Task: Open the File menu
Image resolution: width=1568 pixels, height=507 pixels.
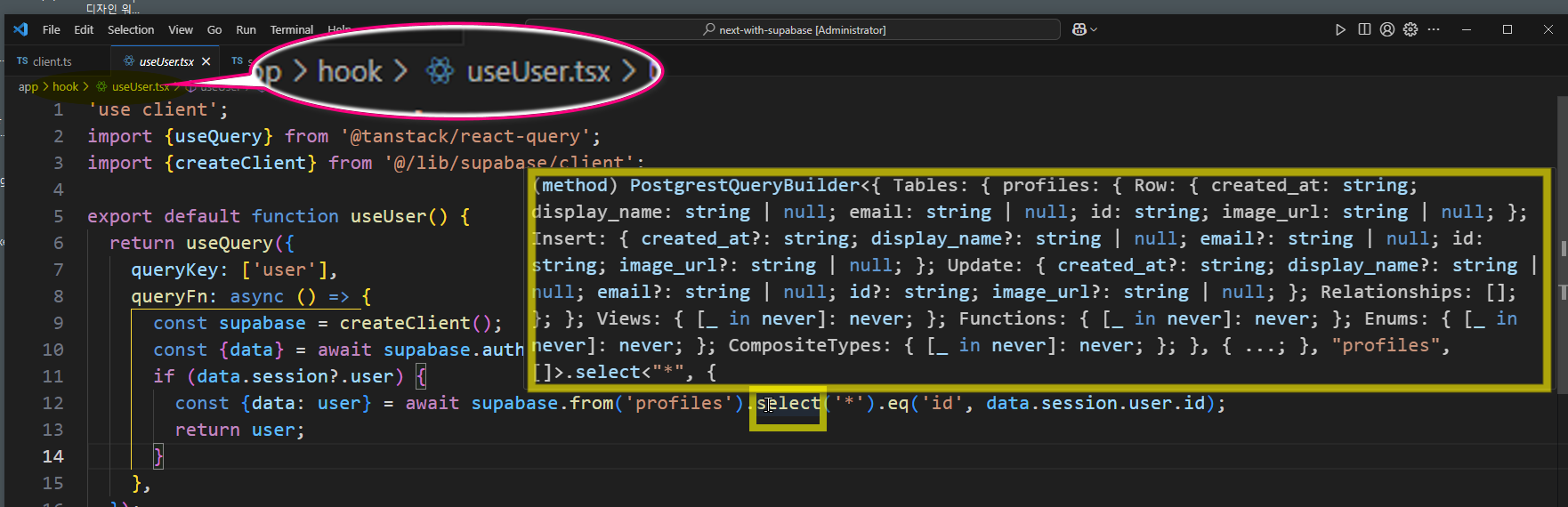Action: (52, 29)
